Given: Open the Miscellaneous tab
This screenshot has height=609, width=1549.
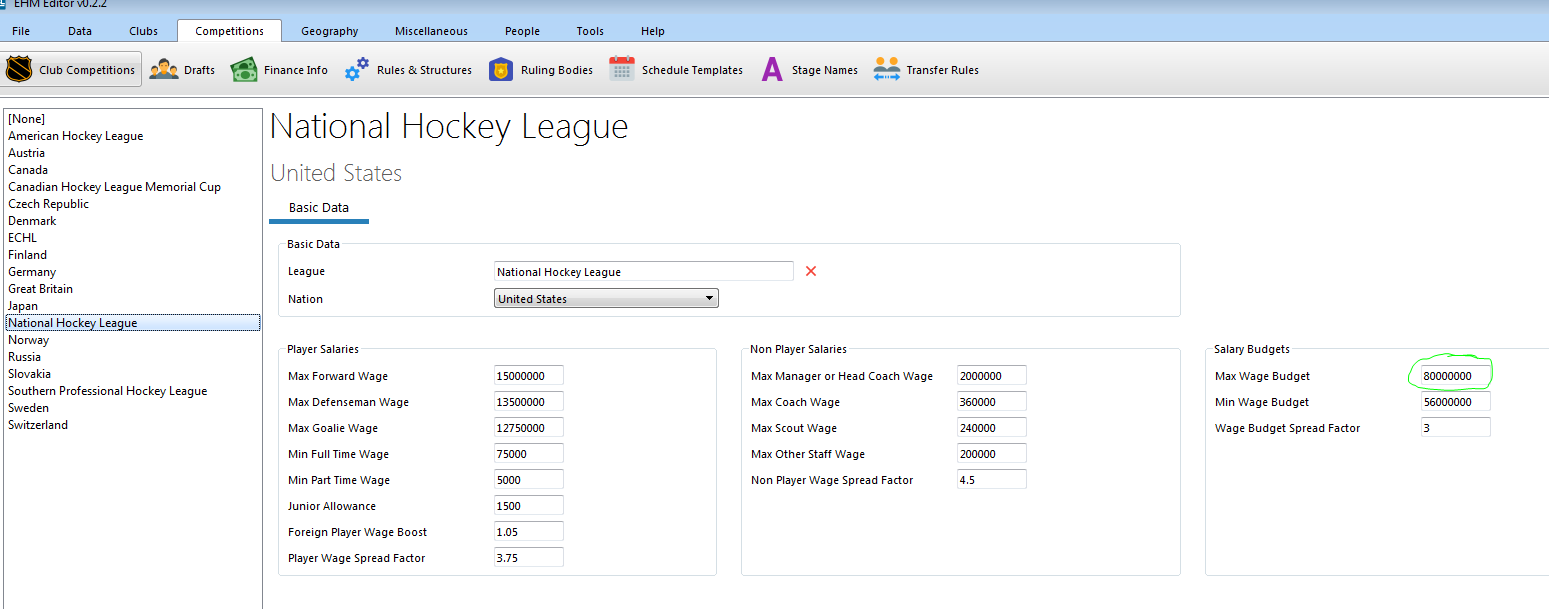Looking at the screenshot, I should coord(431,31).
